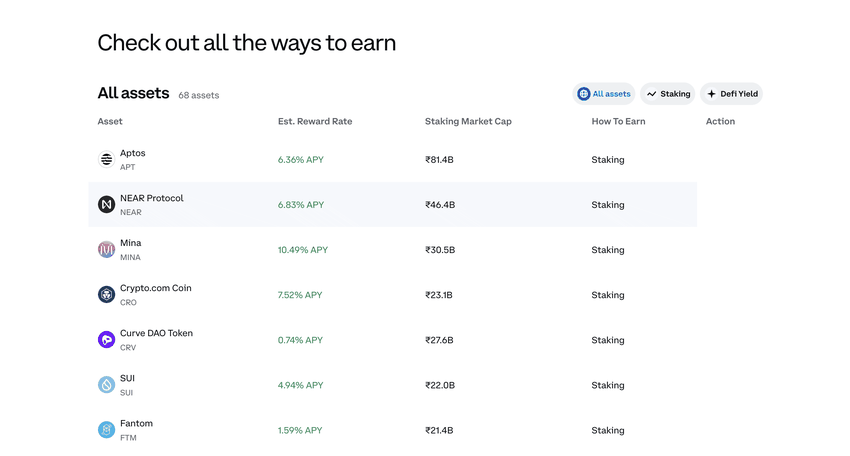
Task: Switch to the Defi Yield filter
Action: tap(732, 94)
